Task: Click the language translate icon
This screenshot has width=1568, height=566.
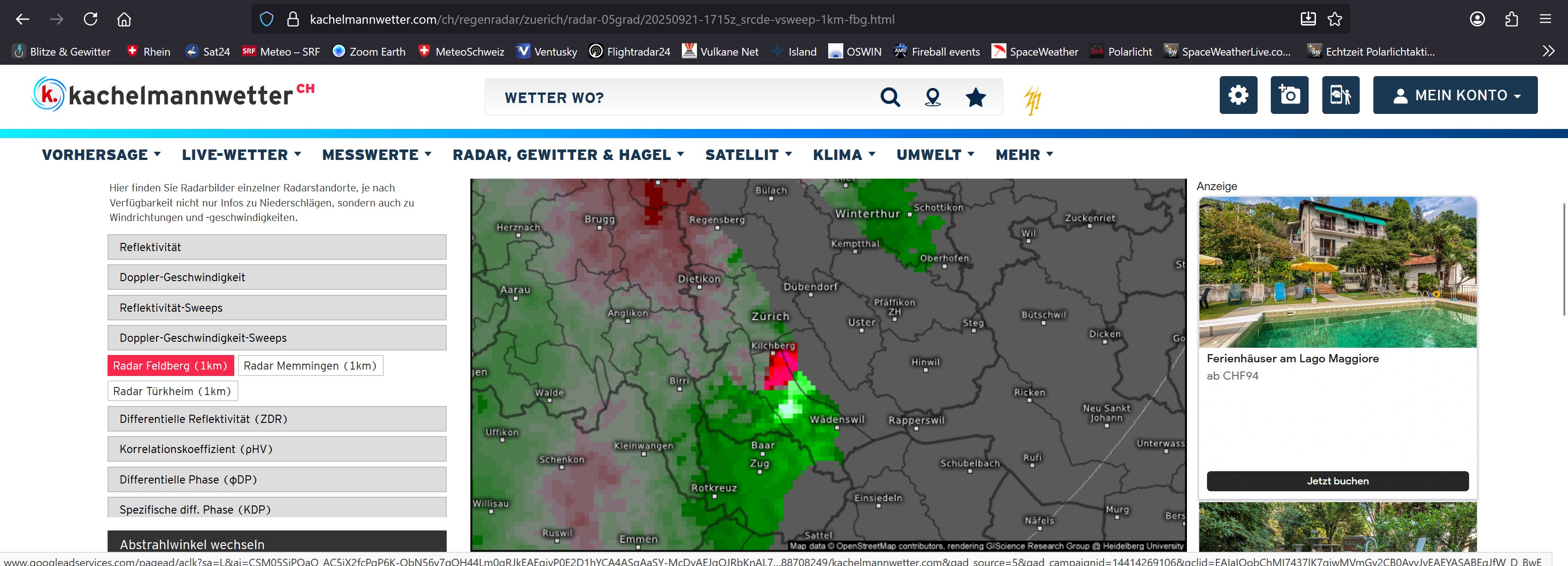Action: (x=1340, y=95)
